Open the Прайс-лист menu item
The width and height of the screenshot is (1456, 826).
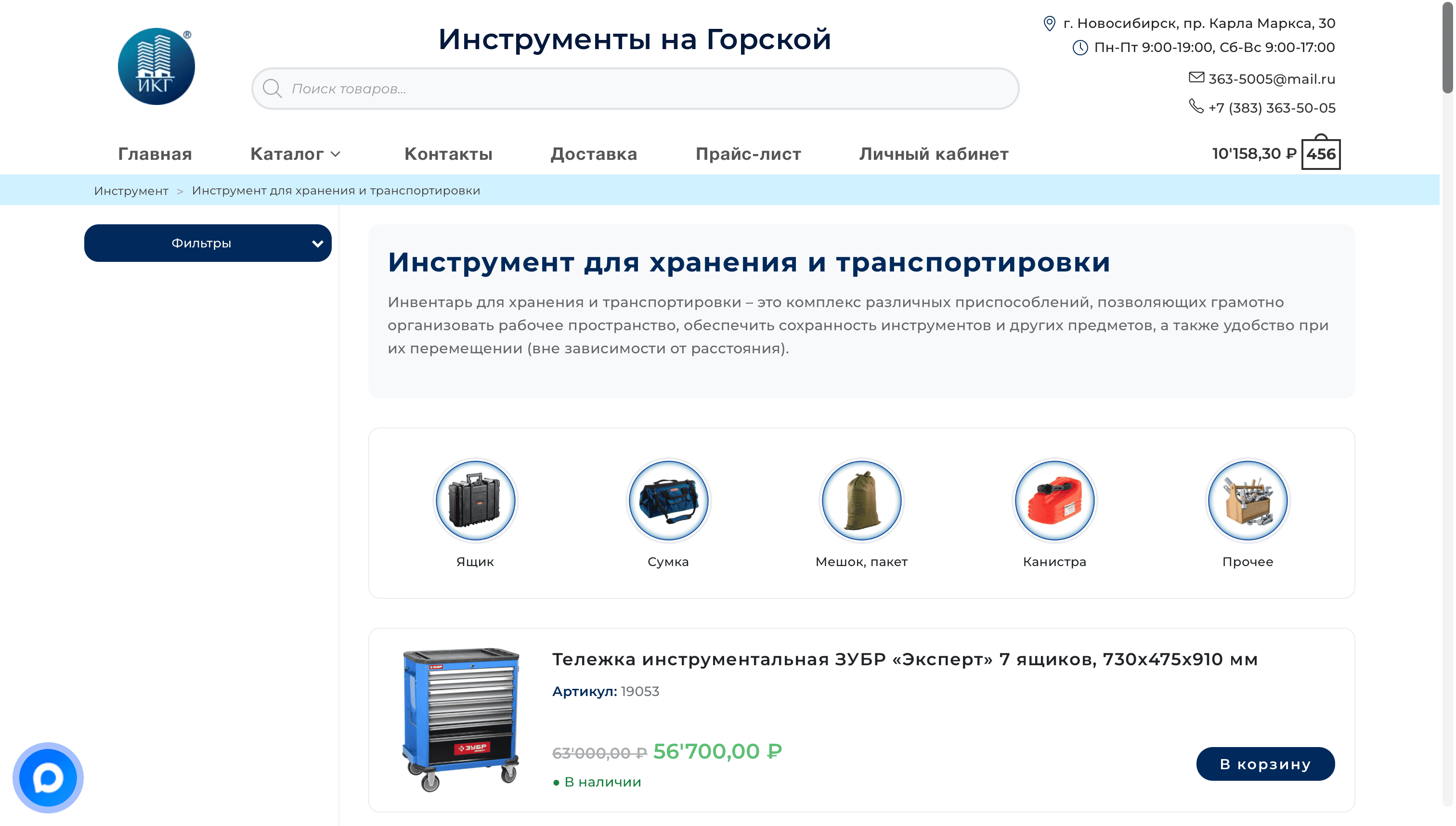pyautogui.click(x=748, y=154)
